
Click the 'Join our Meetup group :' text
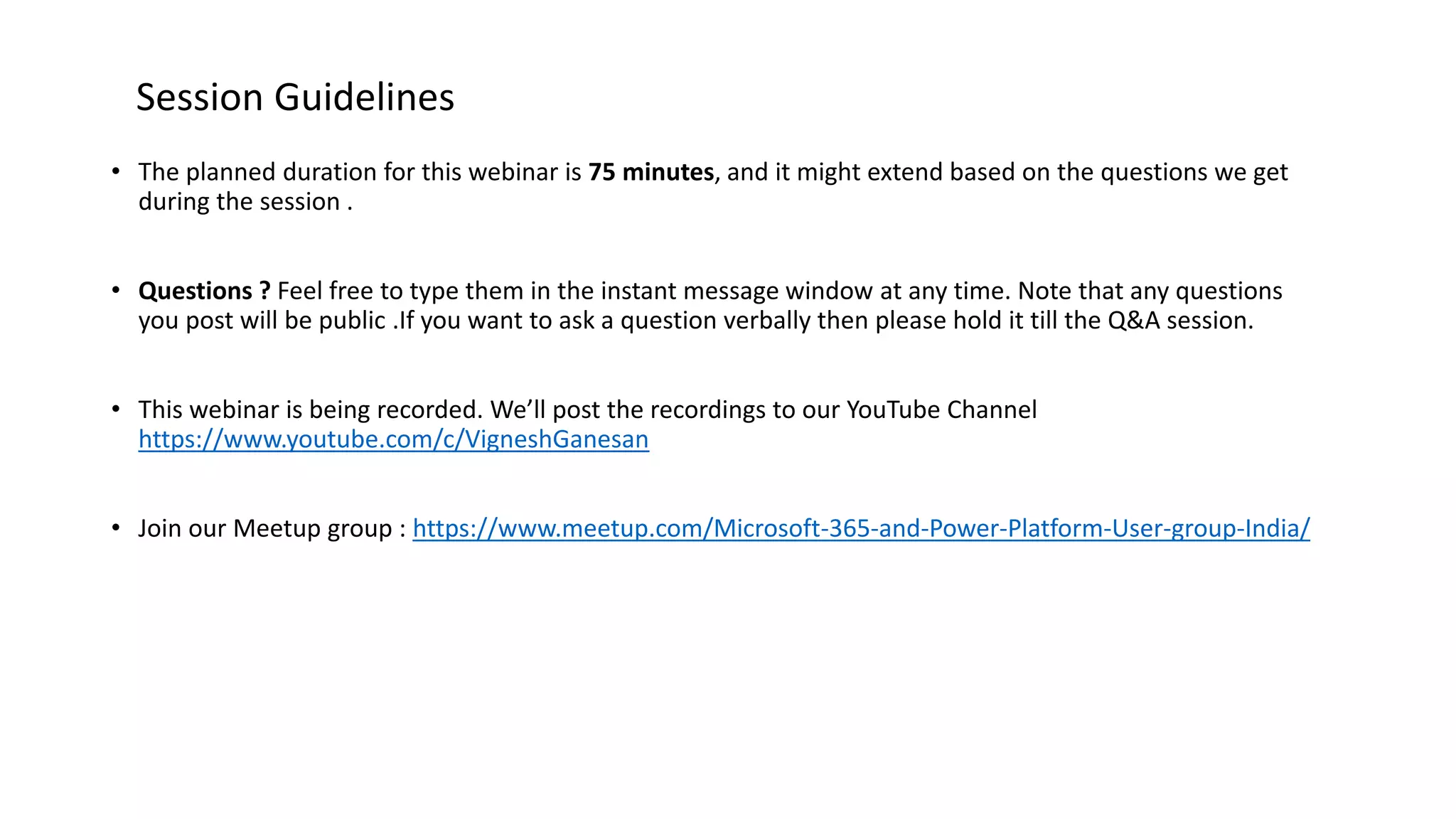pyautogui.click(x=272, y=528)
